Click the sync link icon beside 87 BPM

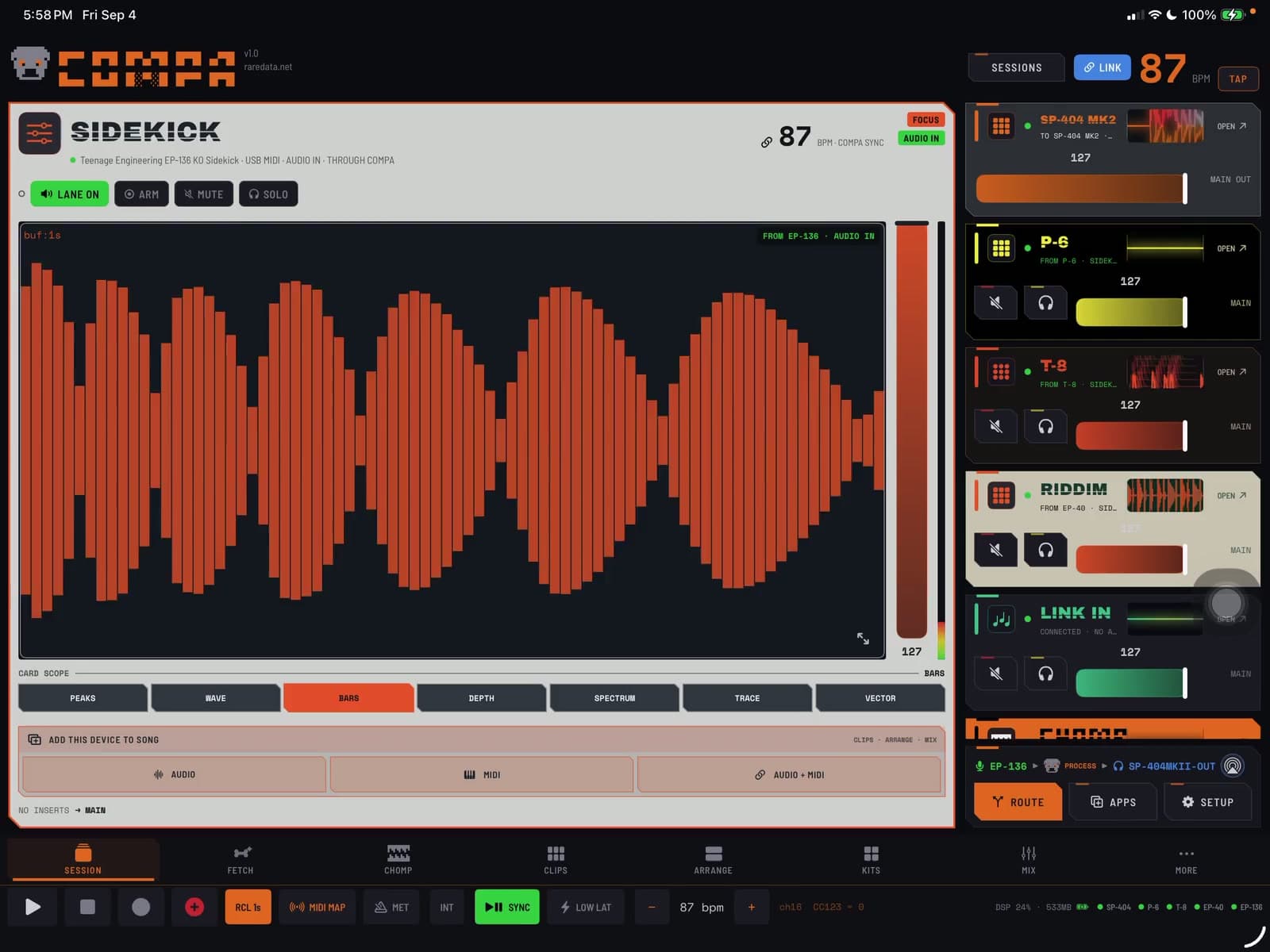pyautogui.click(x=766, y=142)
